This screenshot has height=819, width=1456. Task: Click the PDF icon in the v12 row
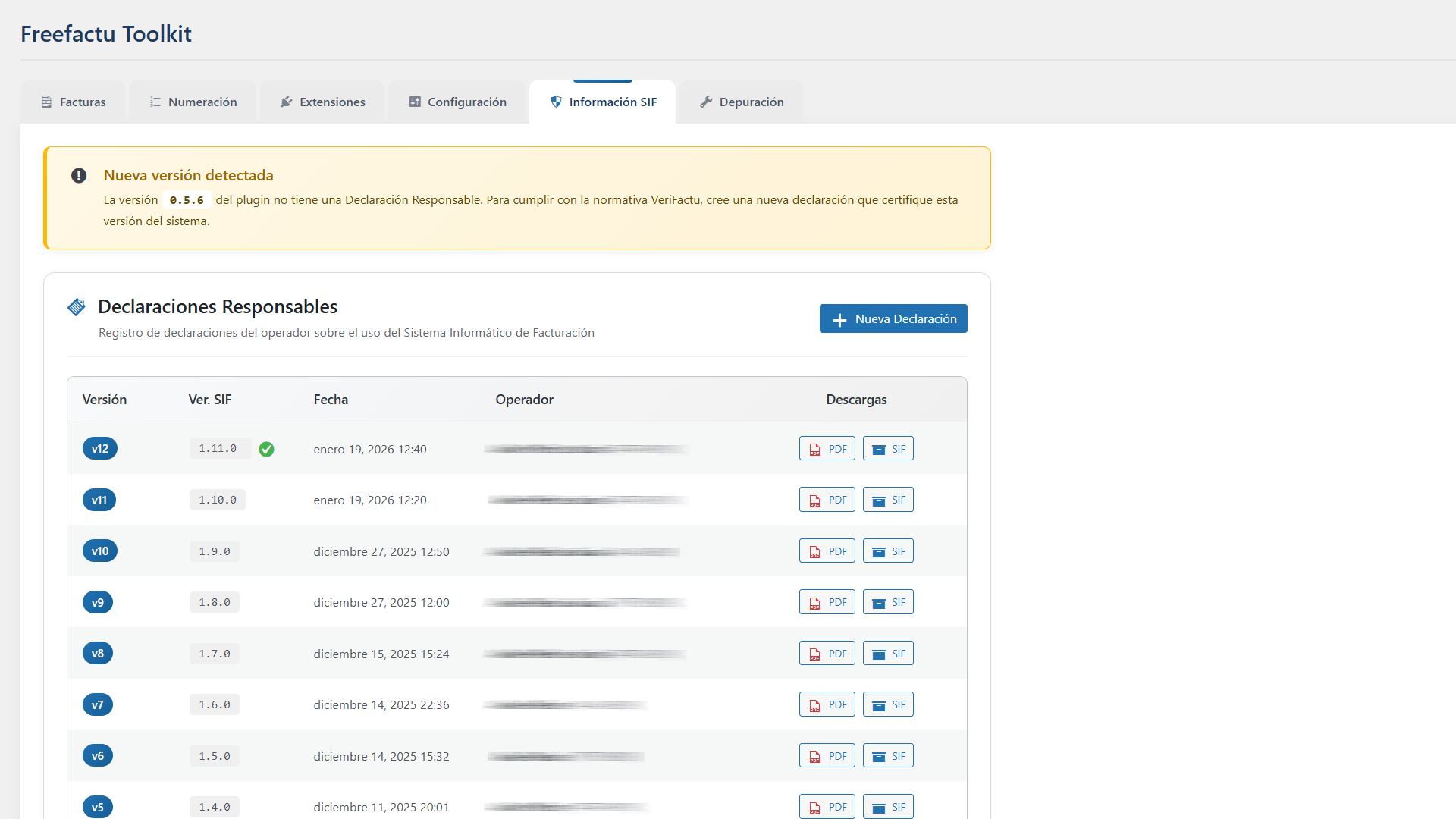815,448
